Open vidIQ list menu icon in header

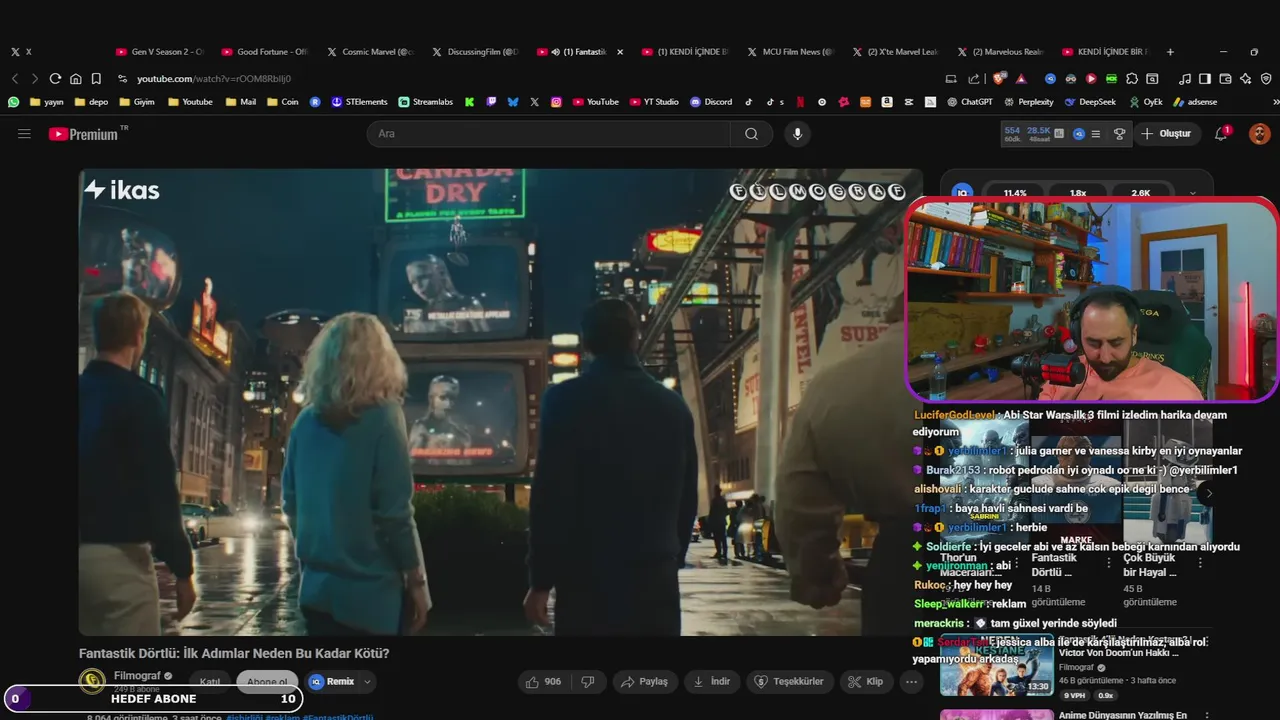coord(1096,133)
